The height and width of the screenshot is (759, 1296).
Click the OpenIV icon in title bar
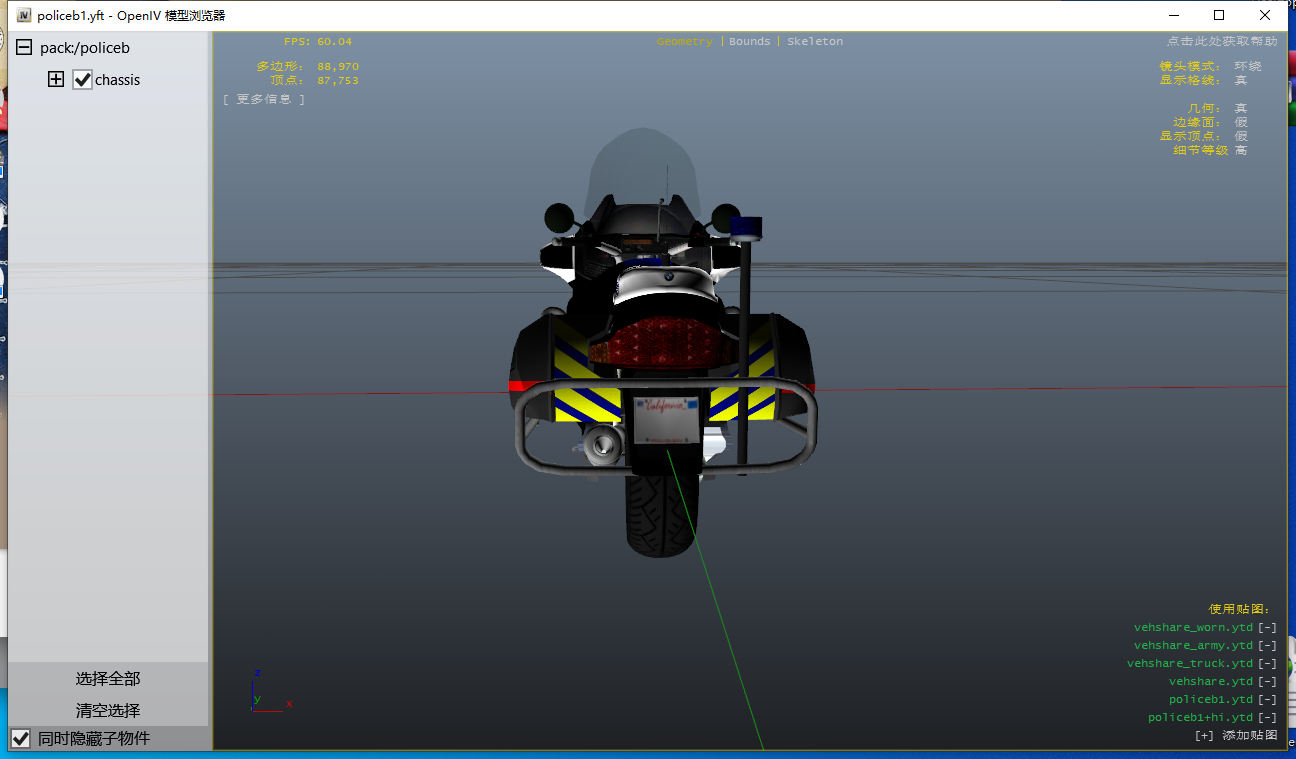pyautogui.click(x=24, y=15)
